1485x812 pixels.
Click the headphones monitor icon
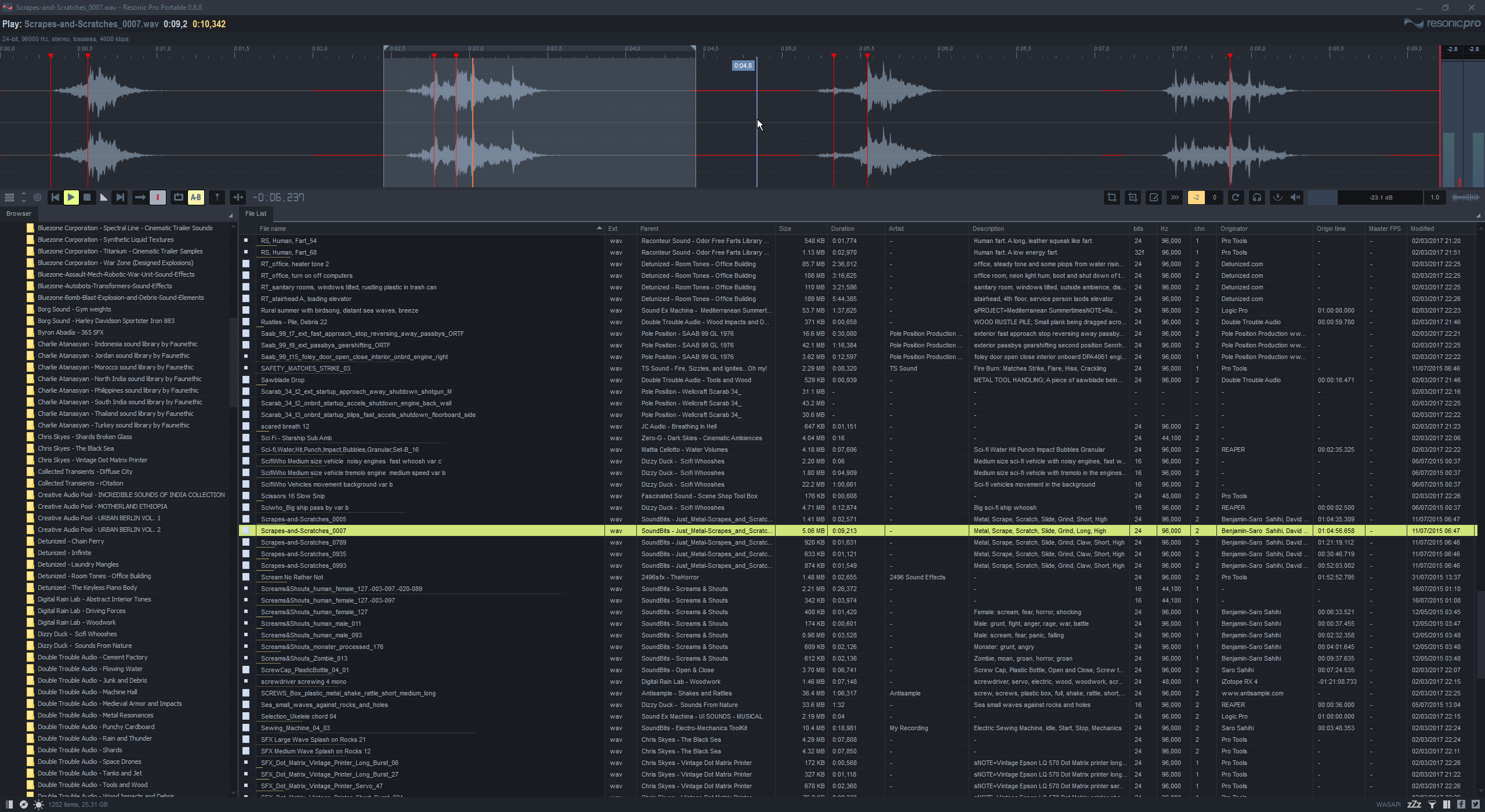1256,197
